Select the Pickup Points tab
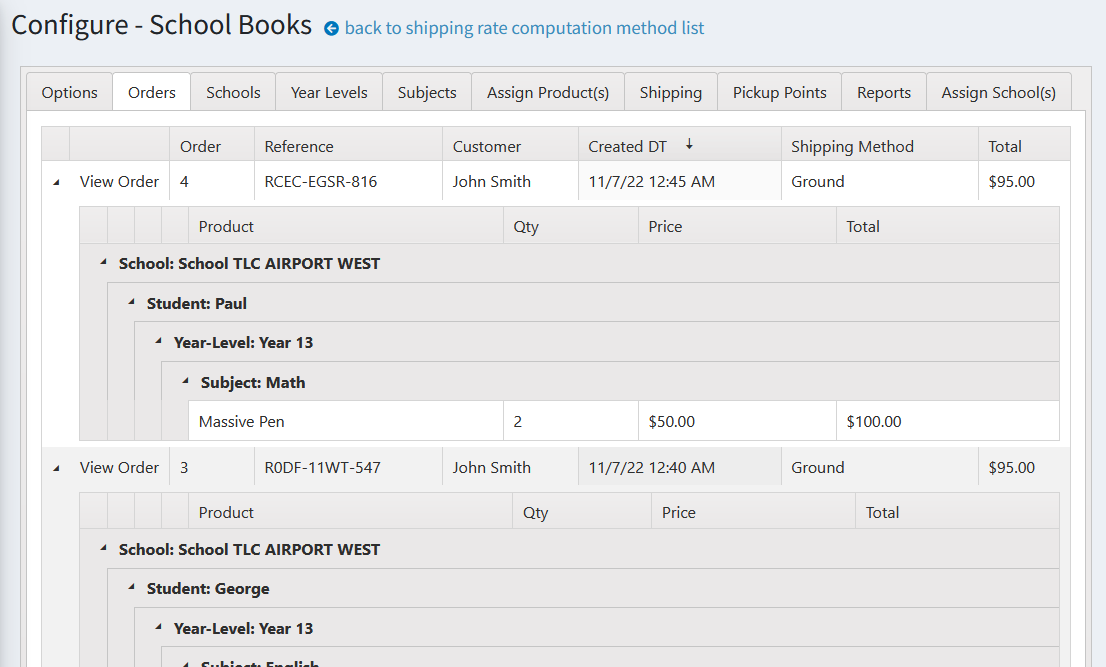This screenshot has height=667, width=1106. tap(779, 92)
